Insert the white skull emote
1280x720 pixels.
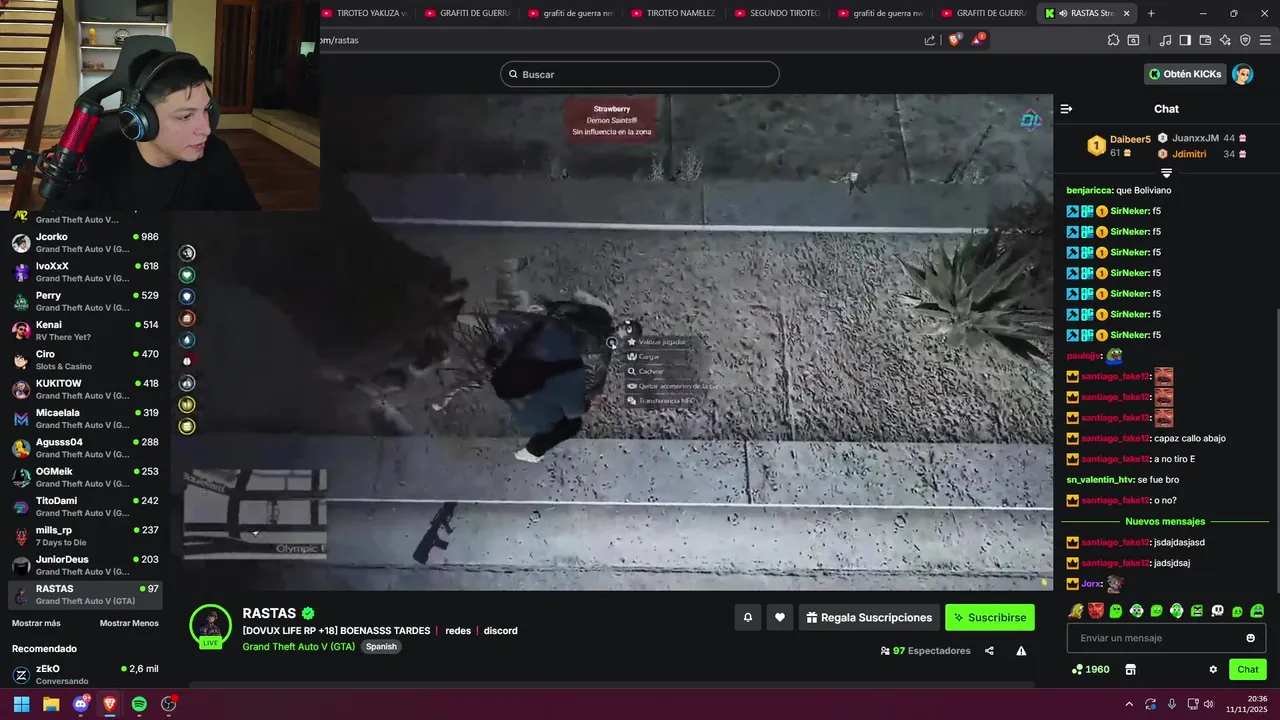[x=1217, y=611]
